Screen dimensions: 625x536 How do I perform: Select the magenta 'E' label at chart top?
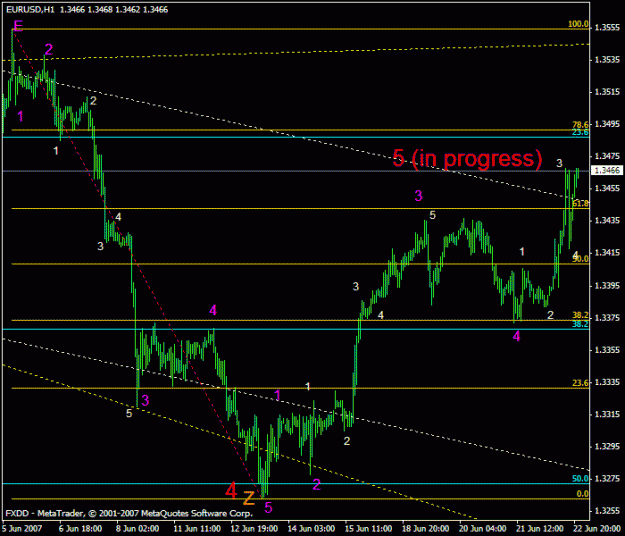(18, 26)
